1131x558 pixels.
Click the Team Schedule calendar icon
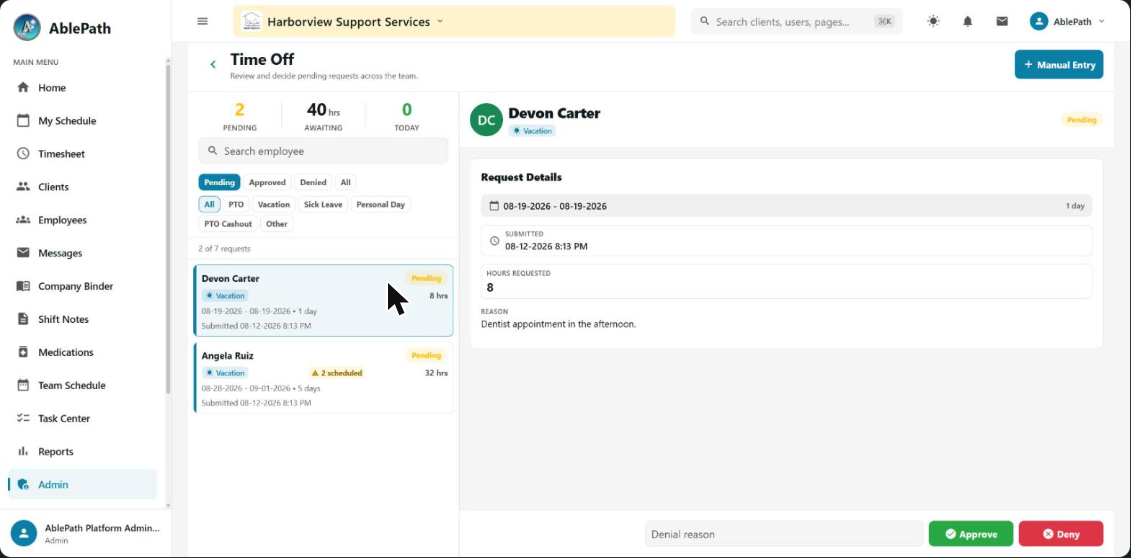(23, 385)
